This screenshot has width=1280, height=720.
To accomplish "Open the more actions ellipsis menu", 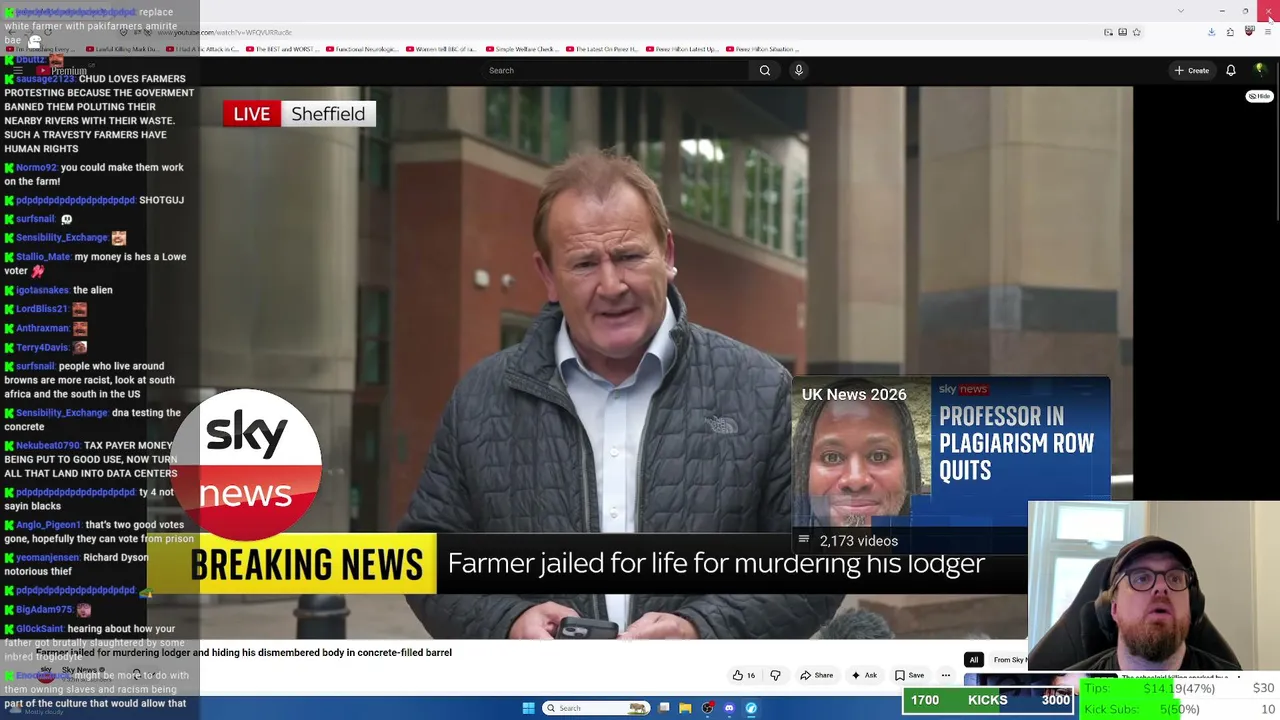I will pos(945,675).
